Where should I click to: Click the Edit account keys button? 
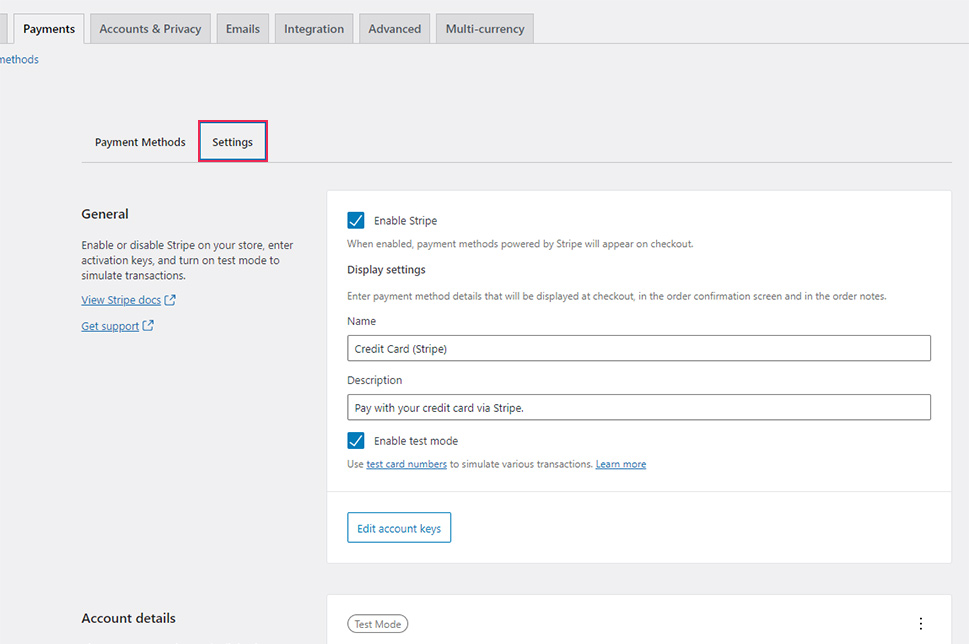click(399, 528)
